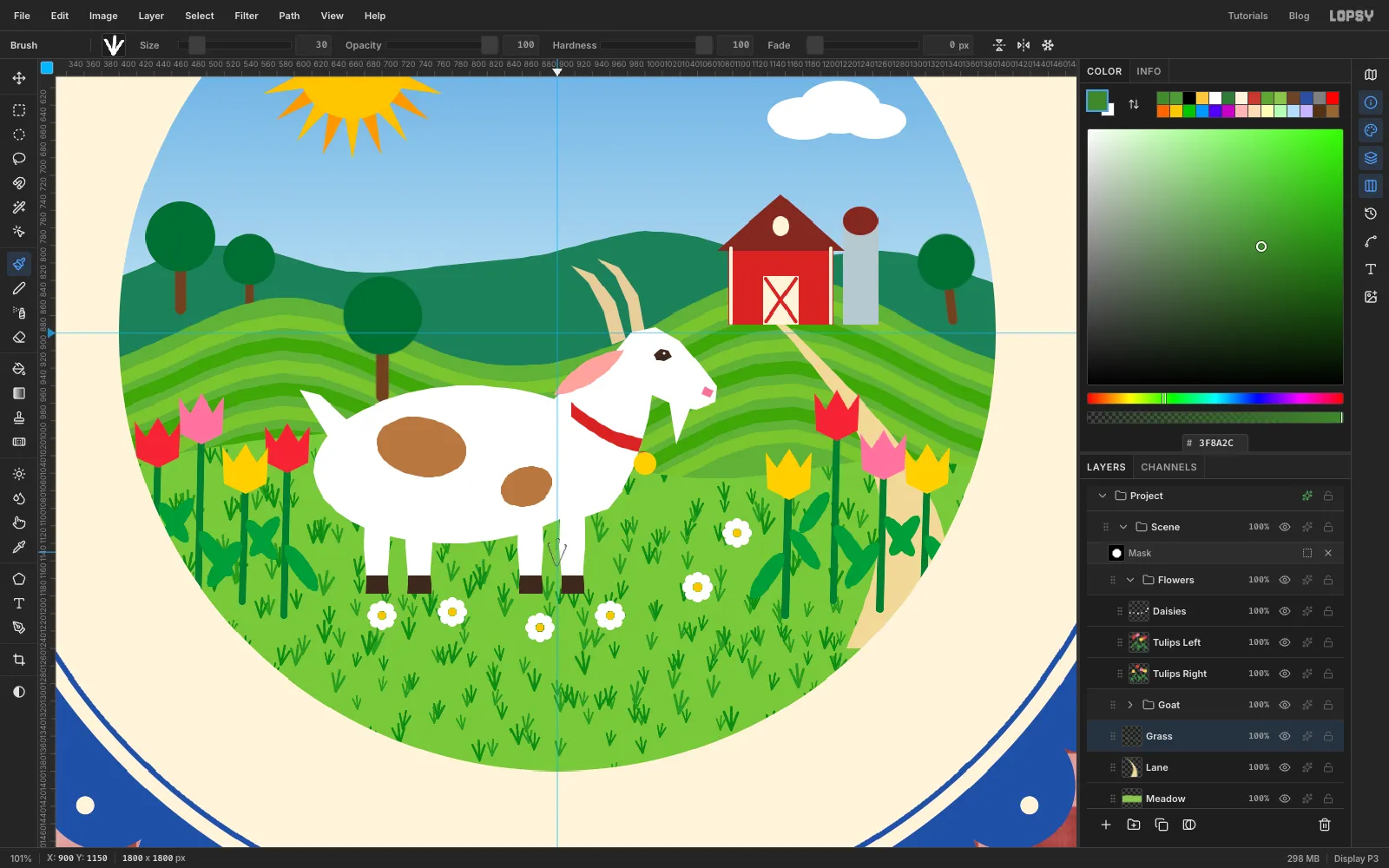The height and width of the screenshot is (868, 1389).
Task: Switch to the Channels tab
Action: click(1168, 467)
